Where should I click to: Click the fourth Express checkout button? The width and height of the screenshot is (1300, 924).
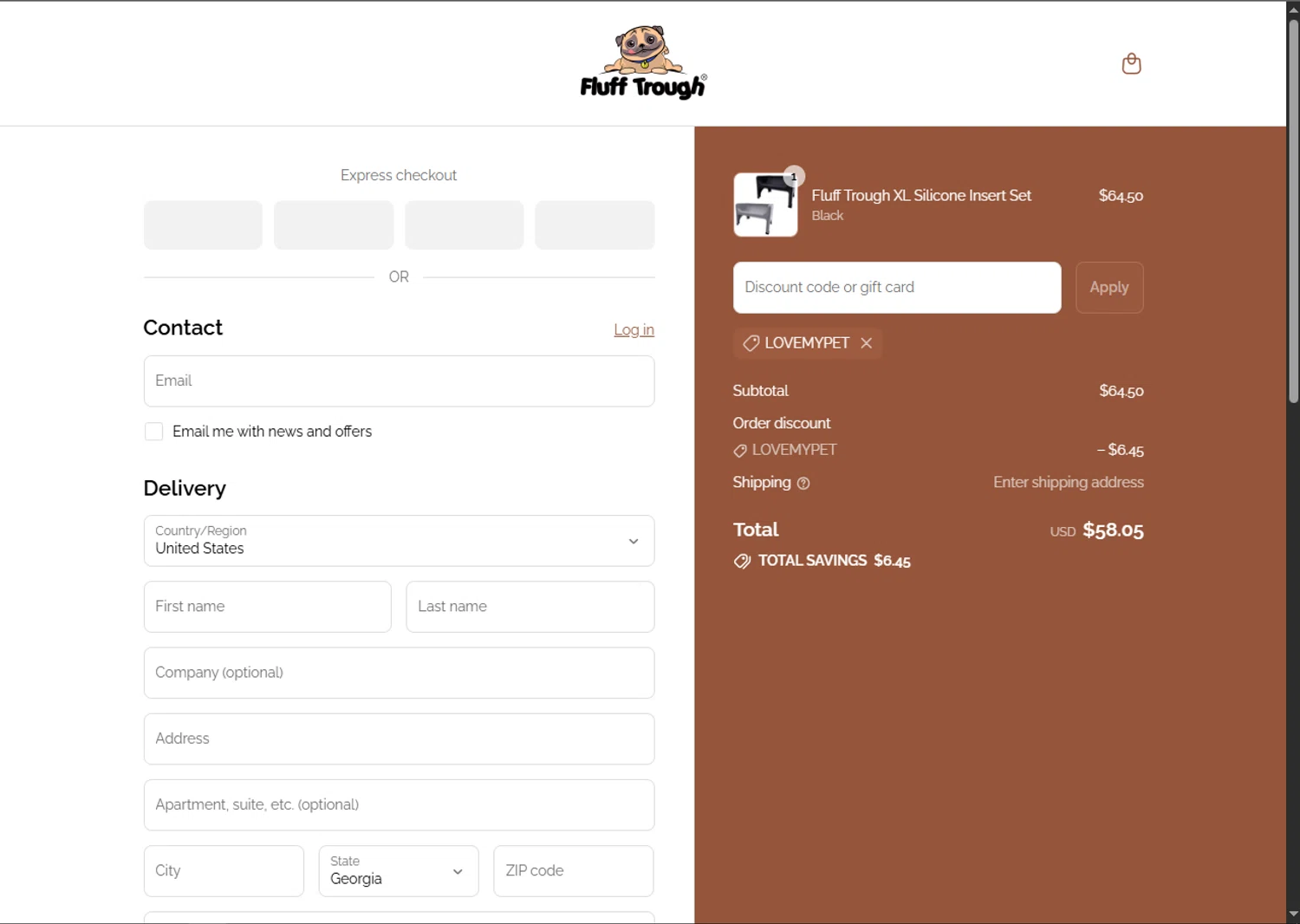click(x=595, y=225)
